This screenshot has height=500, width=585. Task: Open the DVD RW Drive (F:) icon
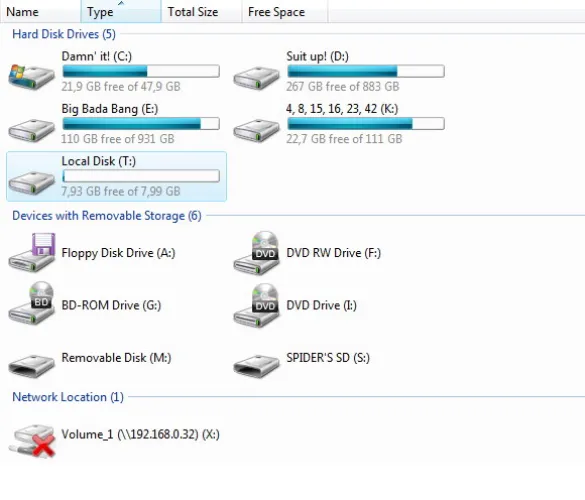tap(256, 253)
